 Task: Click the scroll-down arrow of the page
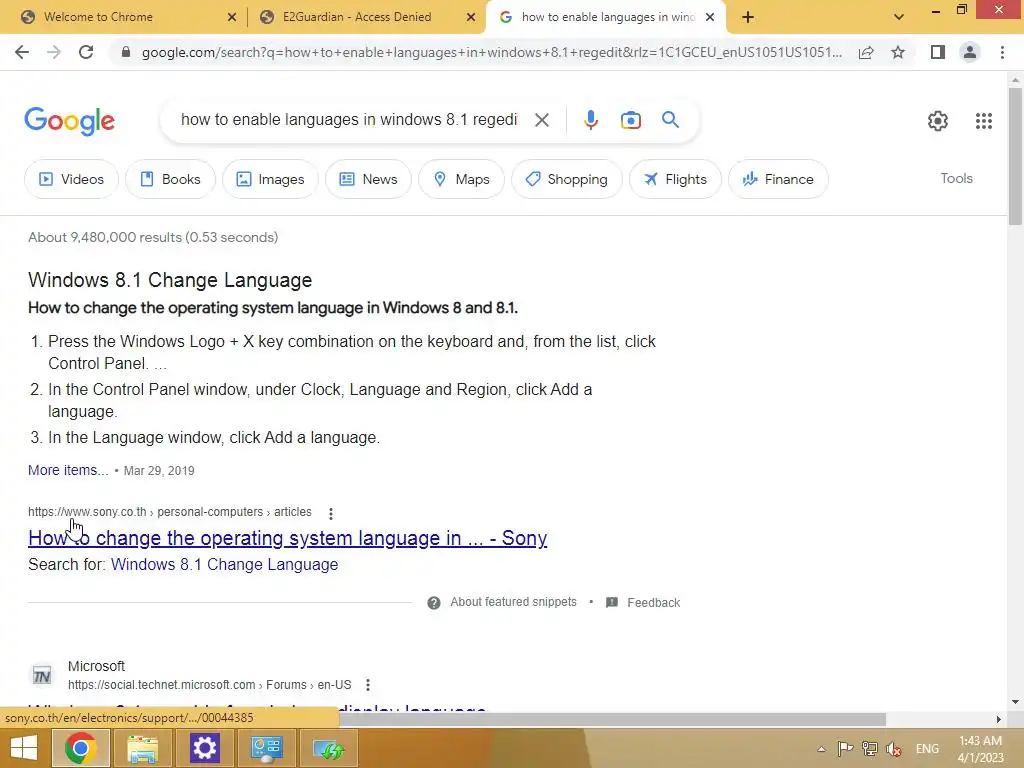coord(1015,702)
